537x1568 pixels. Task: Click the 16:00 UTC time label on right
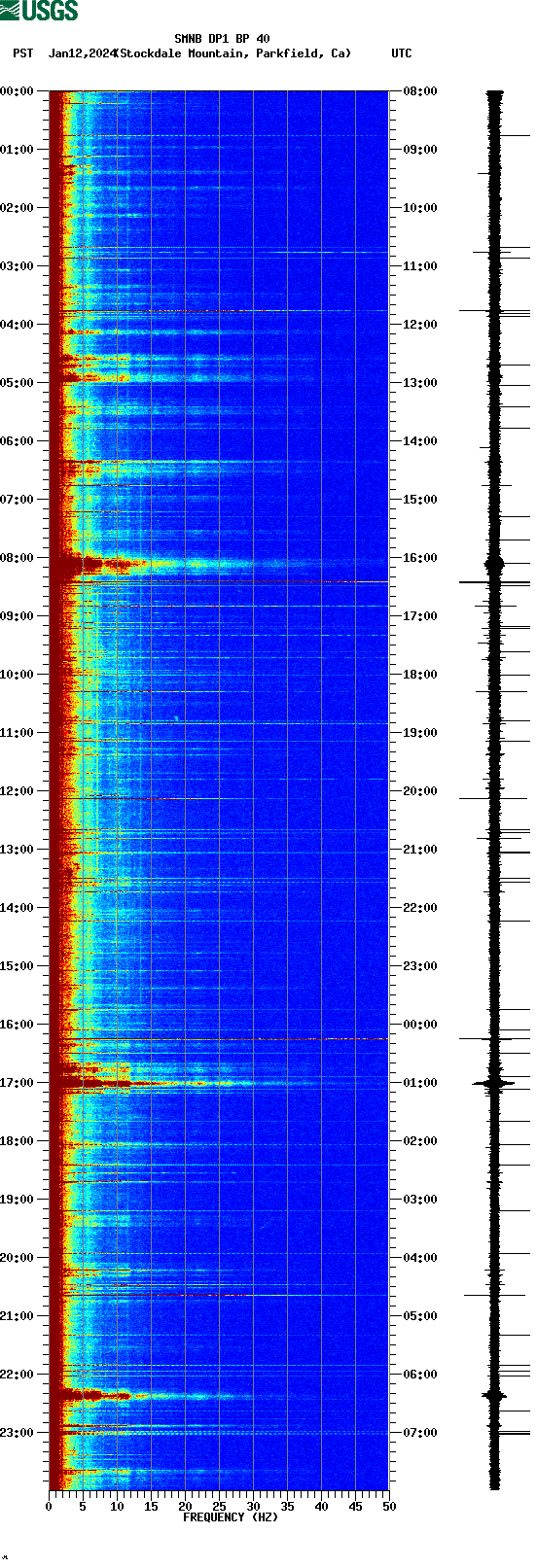pyautogui.click(x=419, y=558)
